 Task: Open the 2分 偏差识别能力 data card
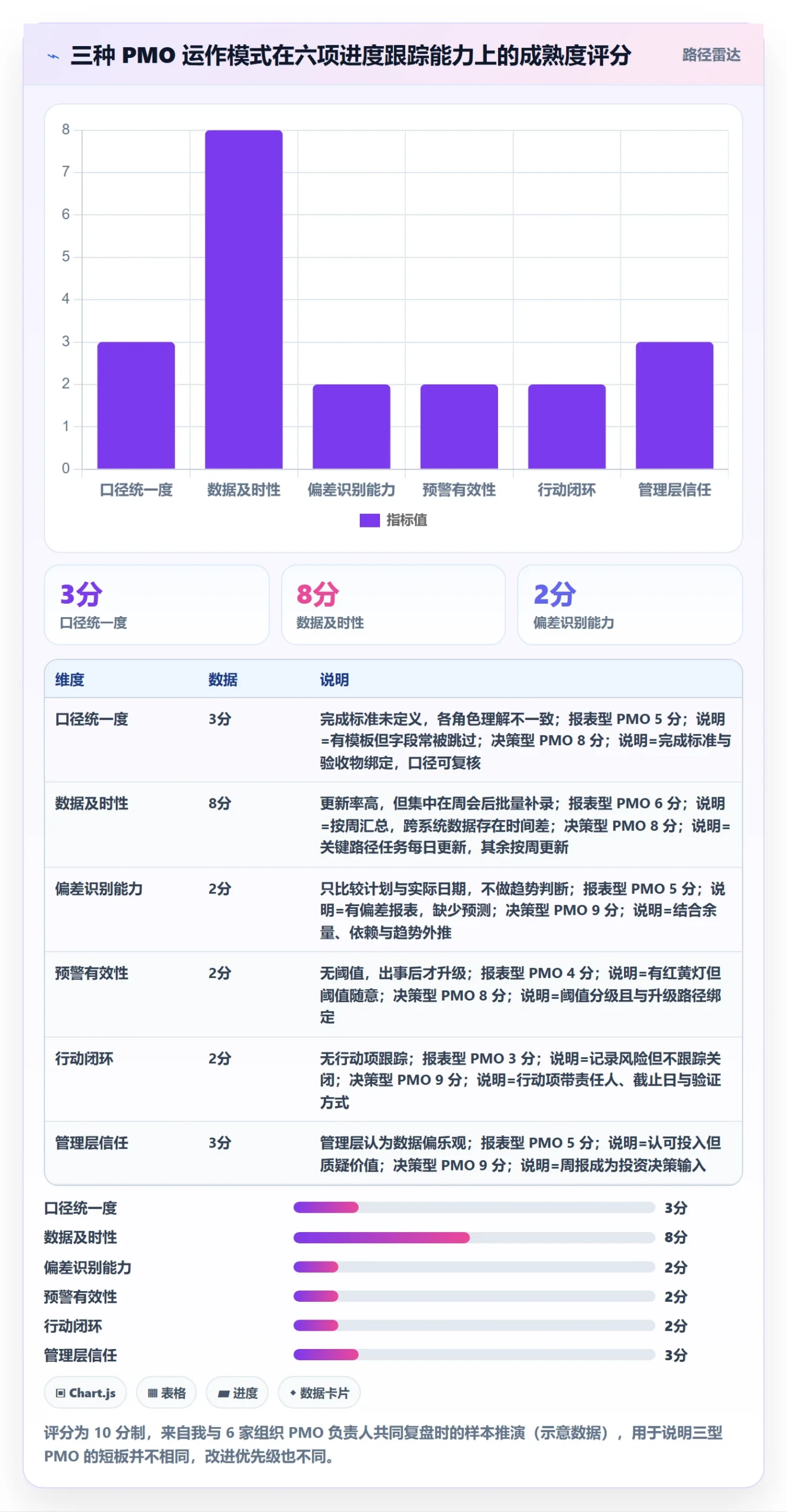pyautogui.click(x=630, y=604)
